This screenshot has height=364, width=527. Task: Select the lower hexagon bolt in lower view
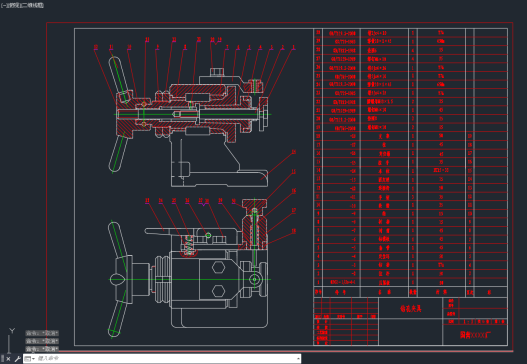[218, 290]
